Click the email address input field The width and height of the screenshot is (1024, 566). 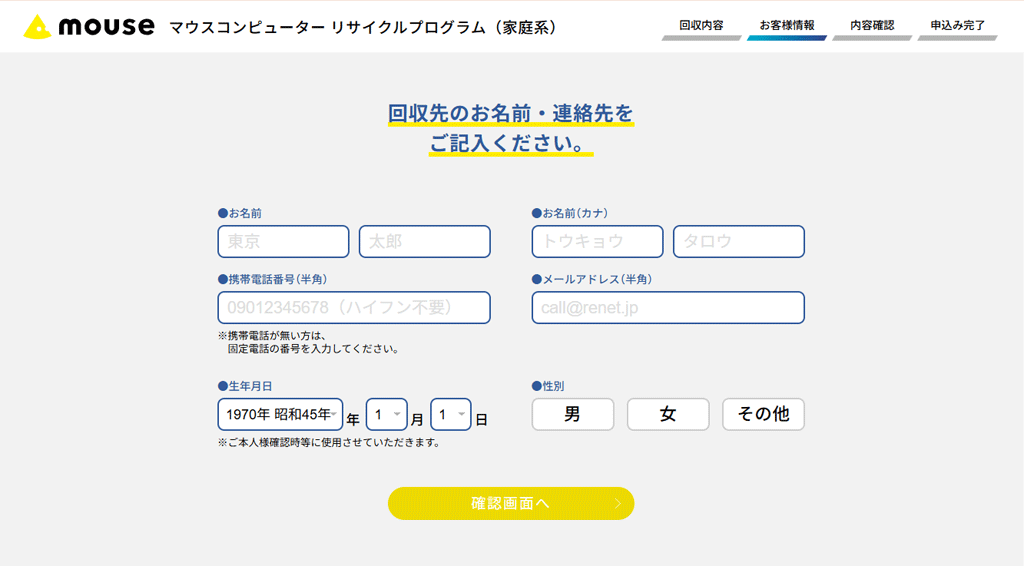(x=668, y=308)
